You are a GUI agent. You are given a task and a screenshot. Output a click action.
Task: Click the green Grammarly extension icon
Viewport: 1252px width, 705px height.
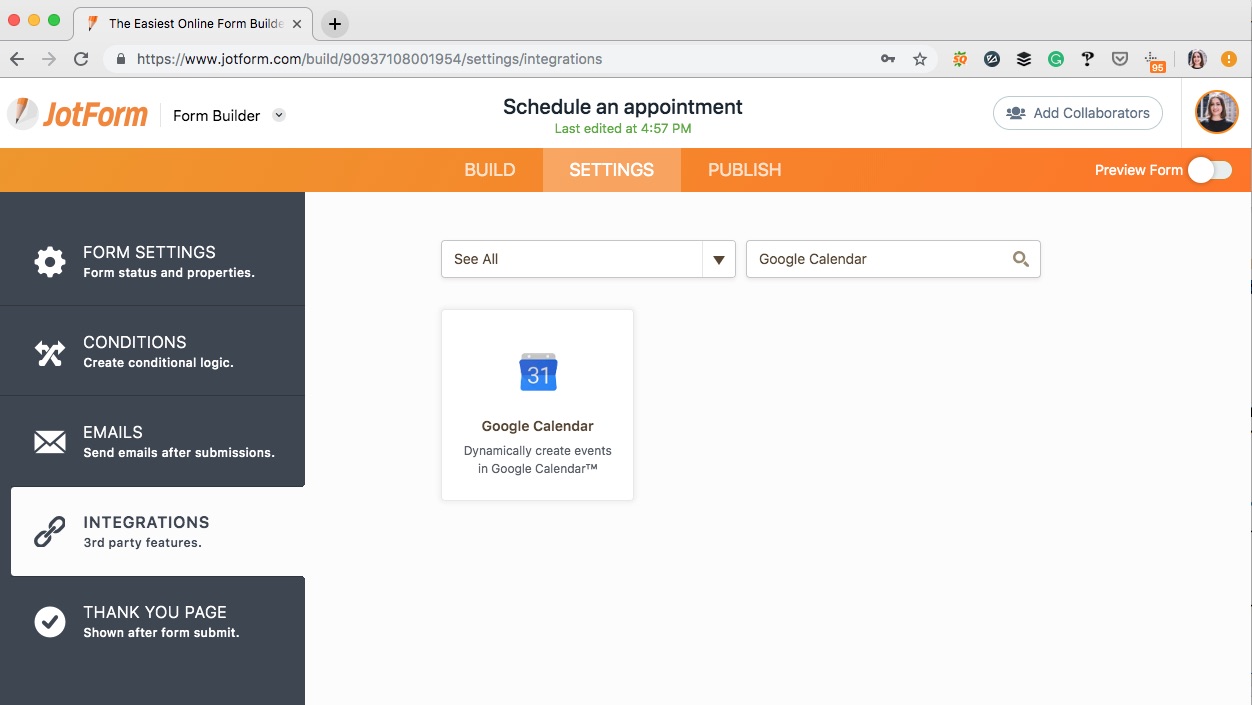(1056, 59)
